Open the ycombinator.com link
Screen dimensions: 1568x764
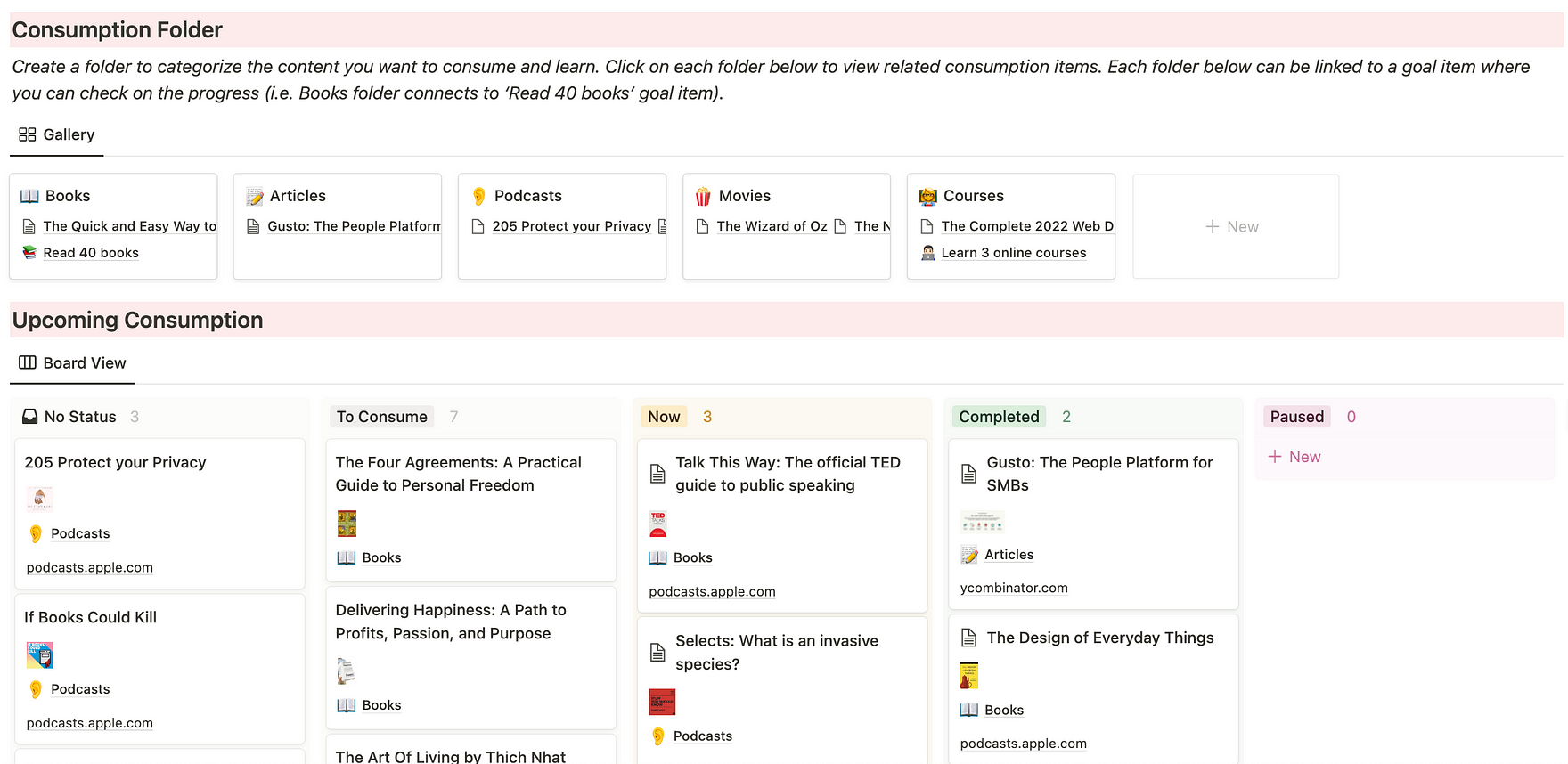pos(1014,588)
